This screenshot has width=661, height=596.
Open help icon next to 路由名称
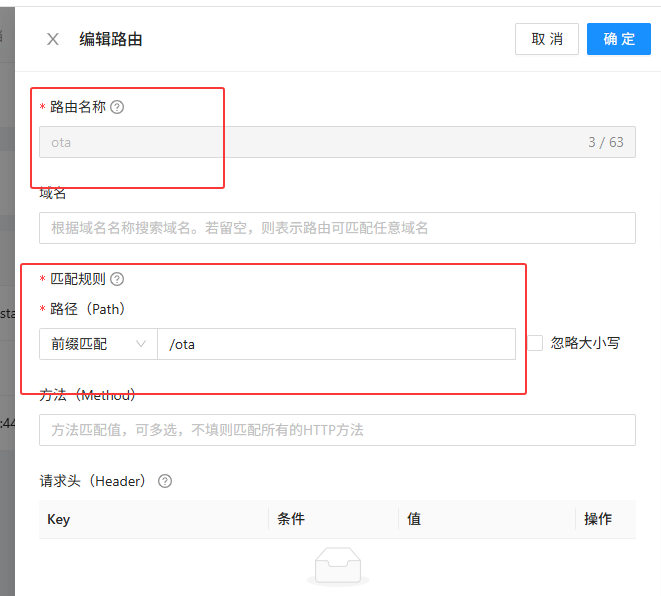click(x=117, y=107)
